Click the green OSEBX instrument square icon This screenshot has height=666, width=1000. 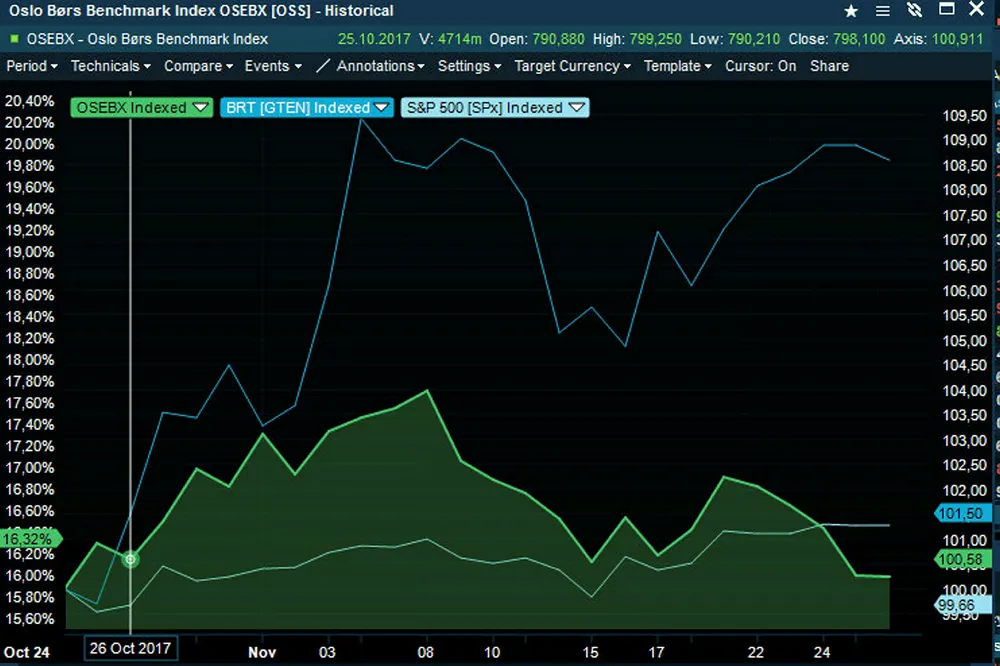(x=13, y=40)
